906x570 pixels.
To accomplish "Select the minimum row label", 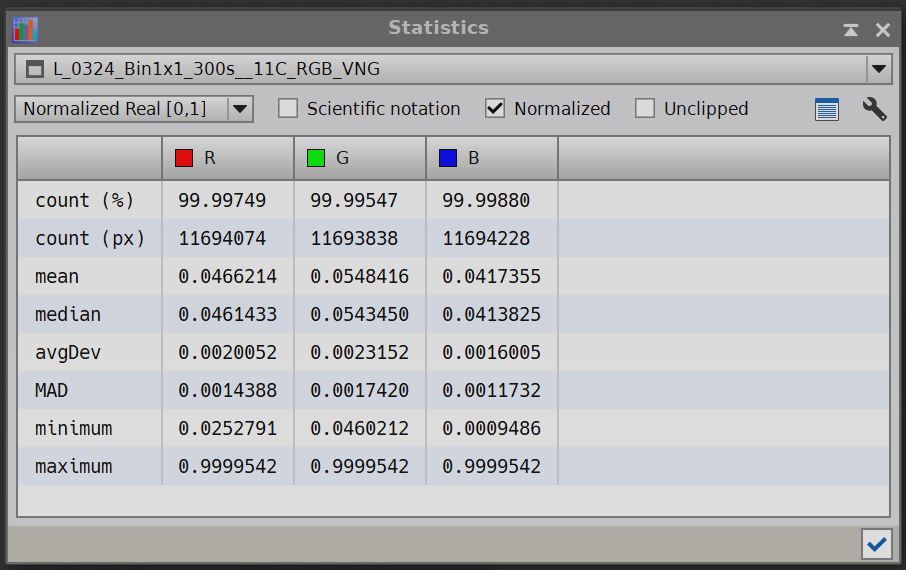I will pos(73,428).
